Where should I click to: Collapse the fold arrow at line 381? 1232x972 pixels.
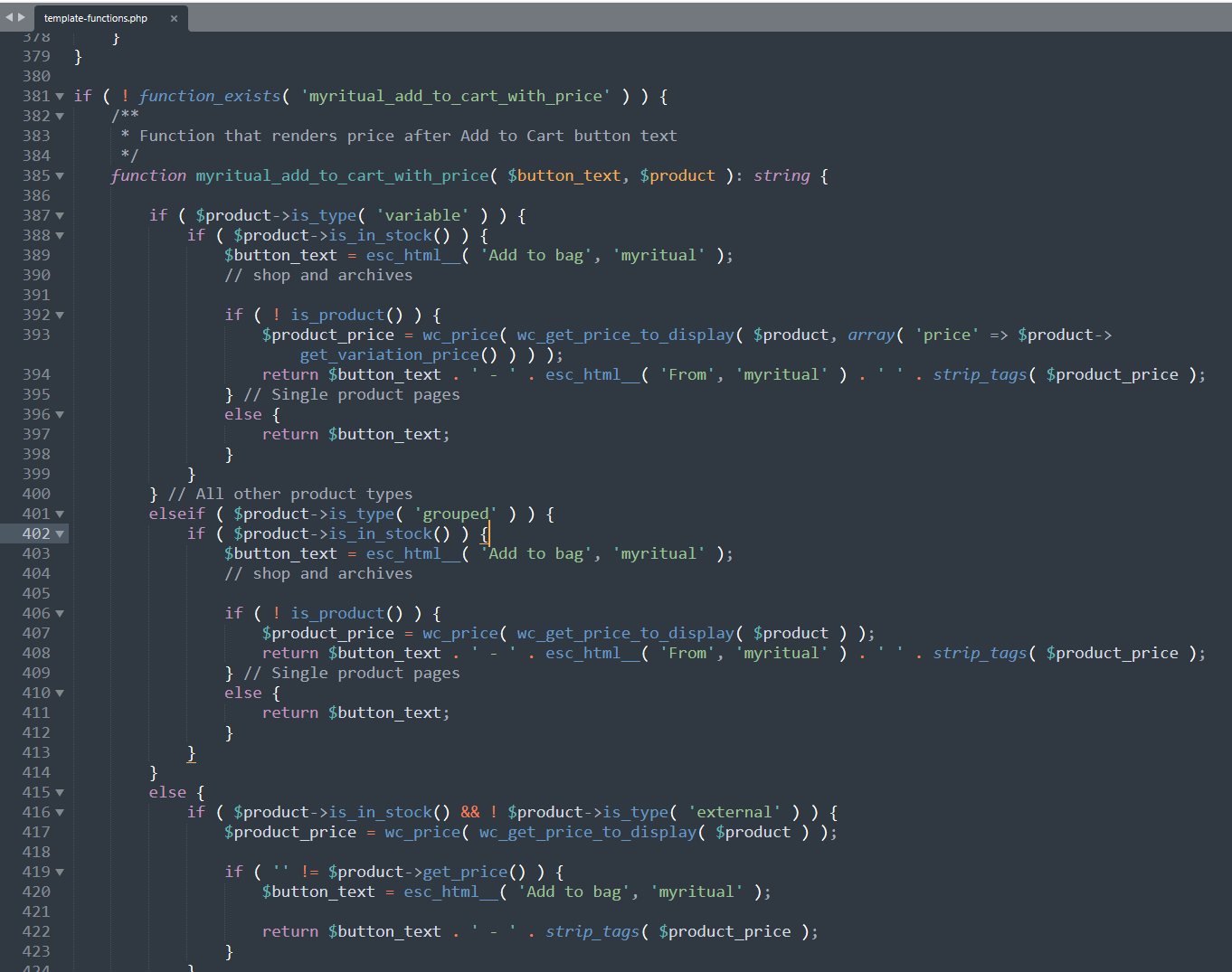pyautogui.click(x=60, y=96)
